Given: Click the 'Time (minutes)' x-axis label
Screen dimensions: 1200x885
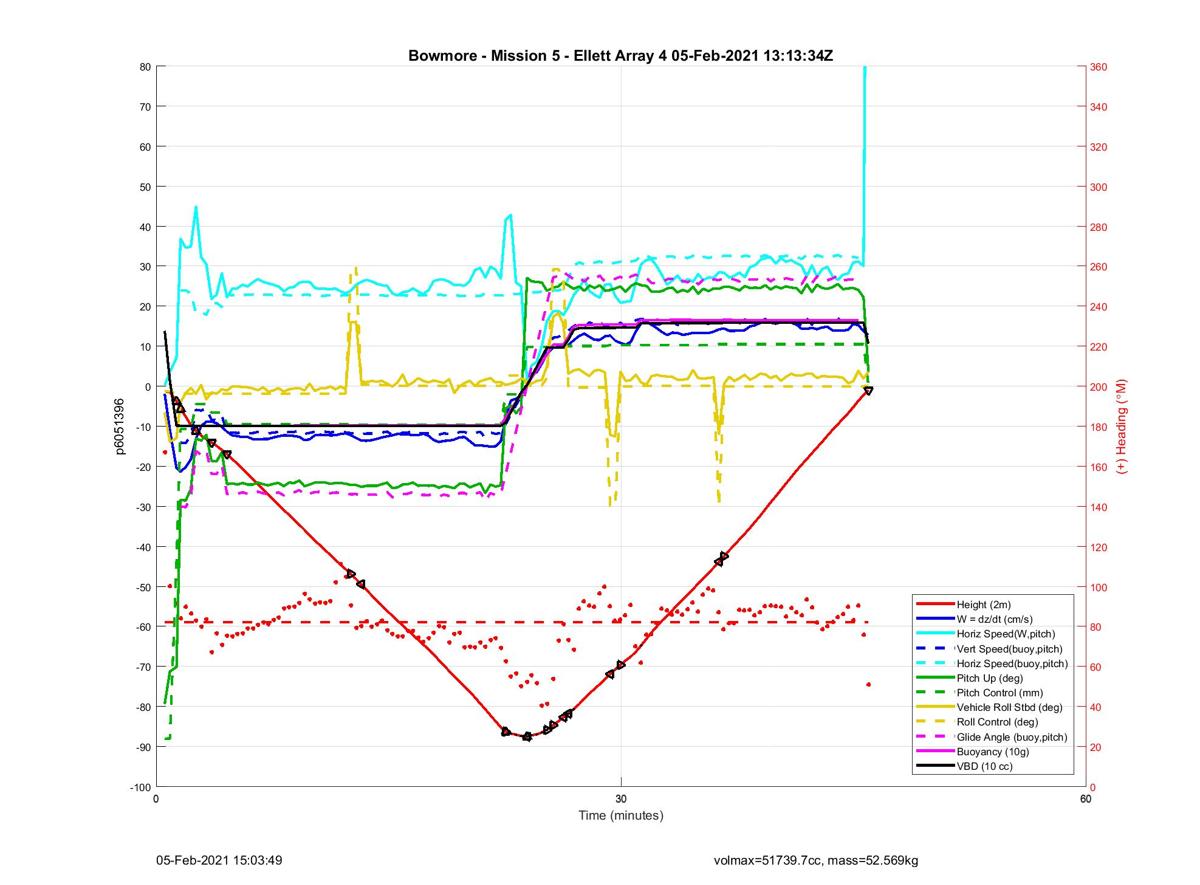Looking at the screenshot, I should tap(621, 815).
